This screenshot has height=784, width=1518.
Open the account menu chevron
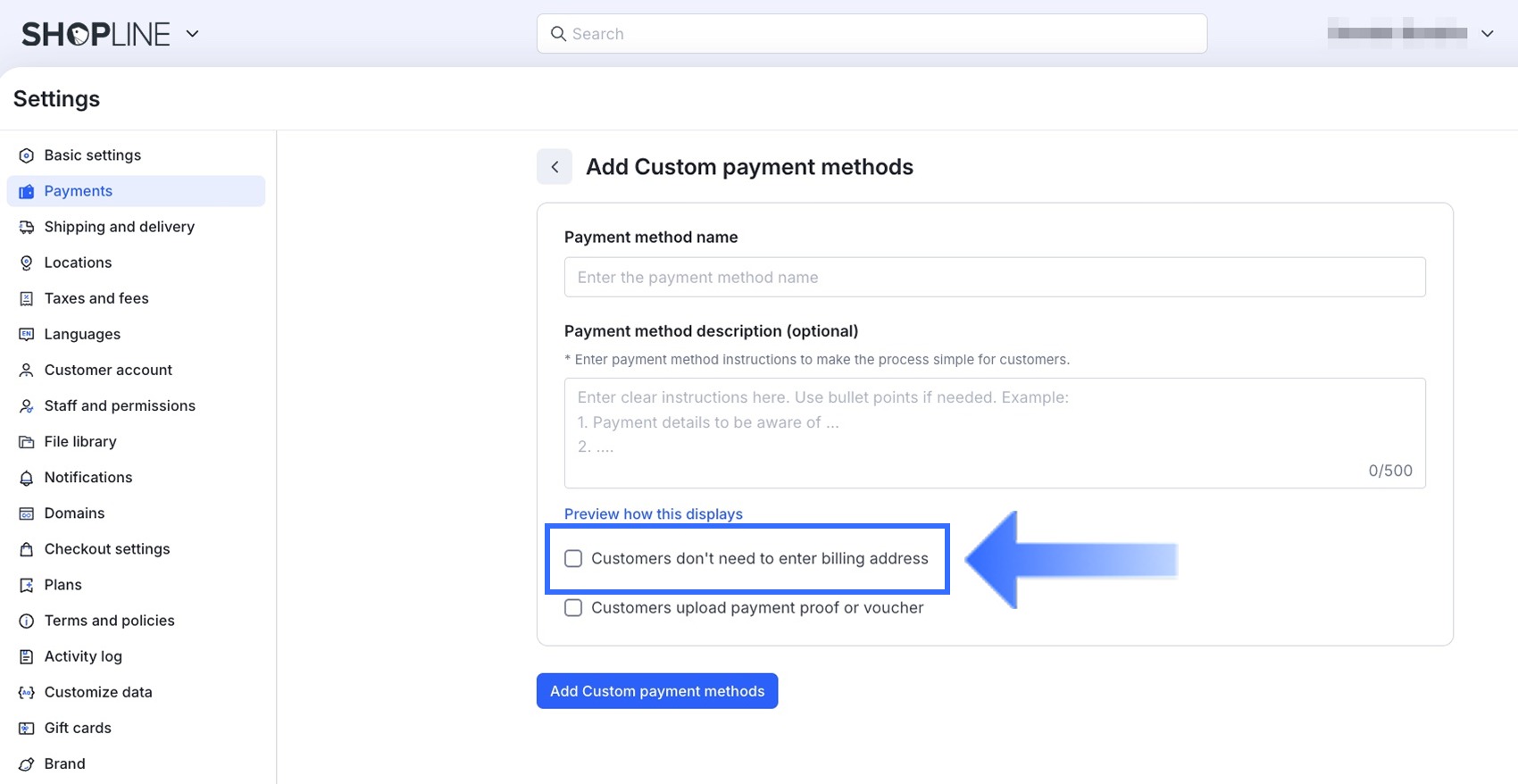(x=1487, y=34)
